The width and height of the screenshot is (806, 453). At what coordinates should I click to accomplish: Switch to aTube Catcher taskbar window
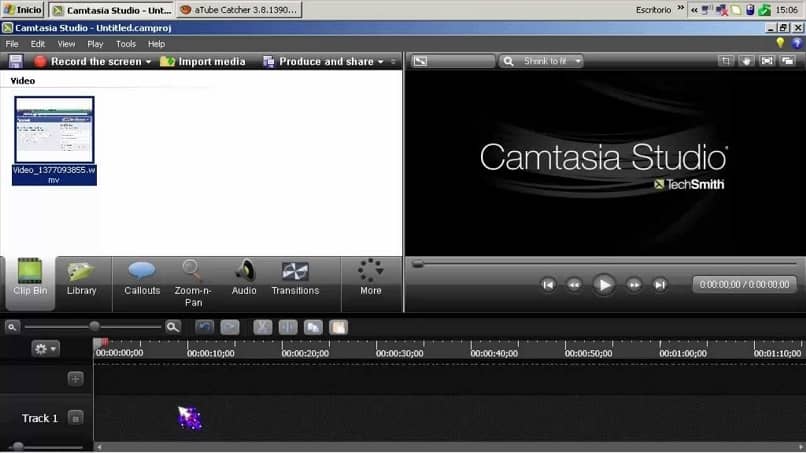239,10
